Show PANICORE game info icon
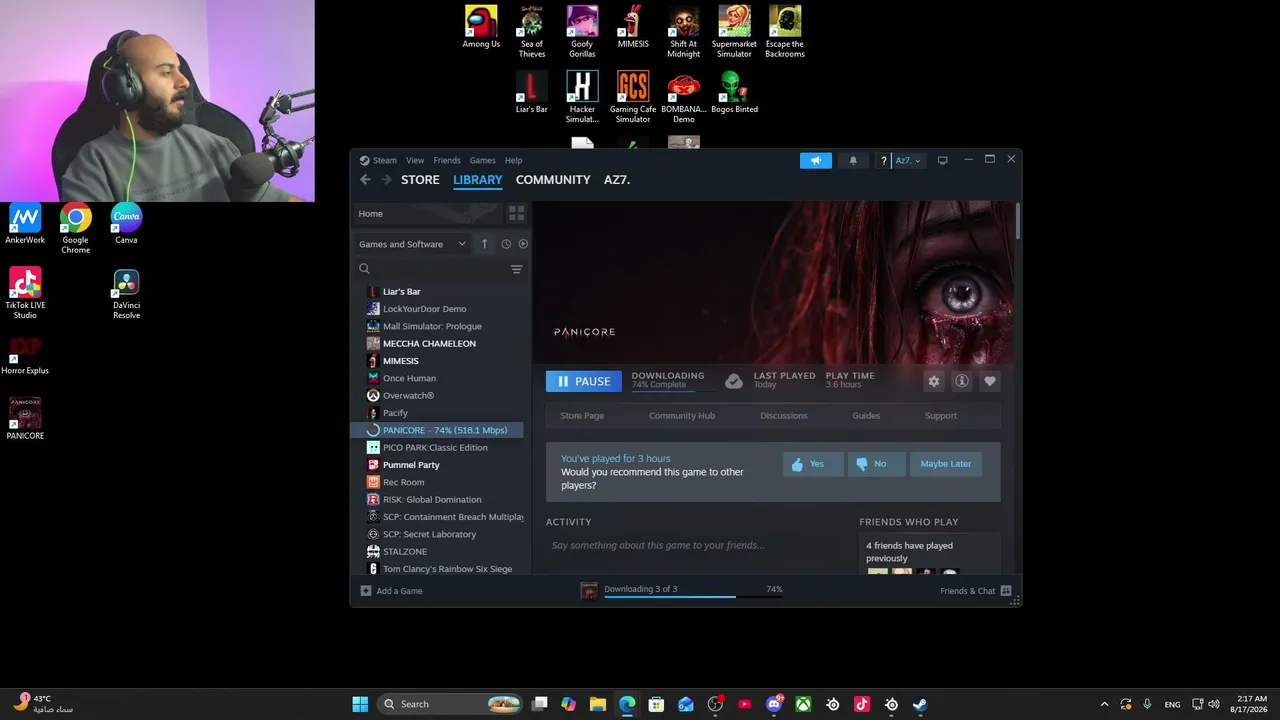1280x720 pixels. click(x=962, y=381)
